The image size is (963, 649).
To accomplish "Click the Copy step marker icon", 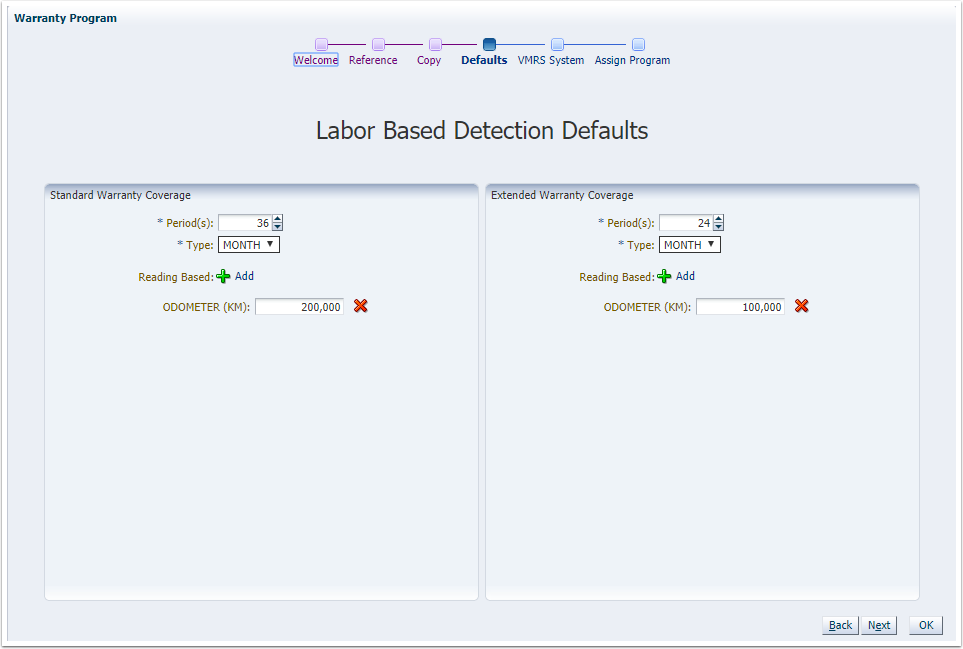I will [x=435, y=44].
